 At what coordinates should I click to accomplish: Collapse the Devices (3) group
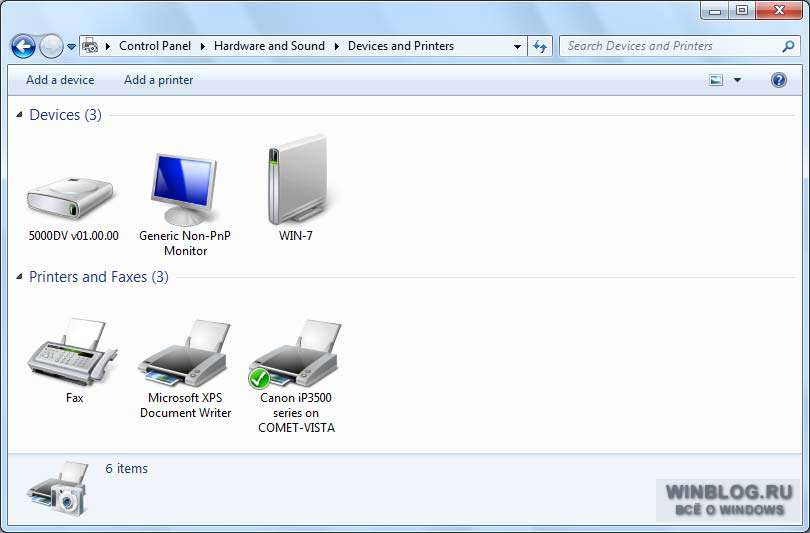19,114
